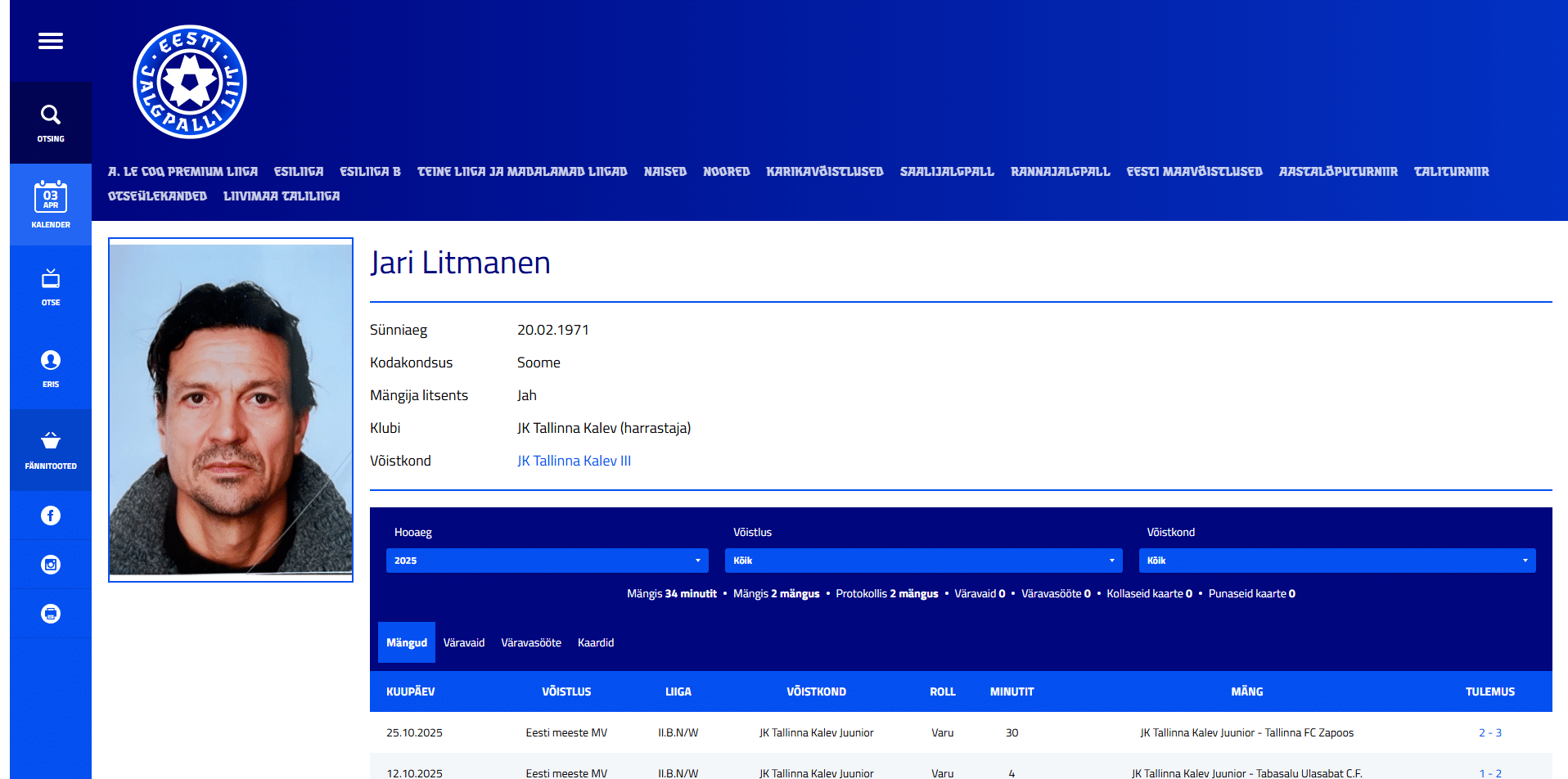The width and height of the screenshot is (1568, 779).
Task: Open the Naised menu item
Action: [665, 172]
